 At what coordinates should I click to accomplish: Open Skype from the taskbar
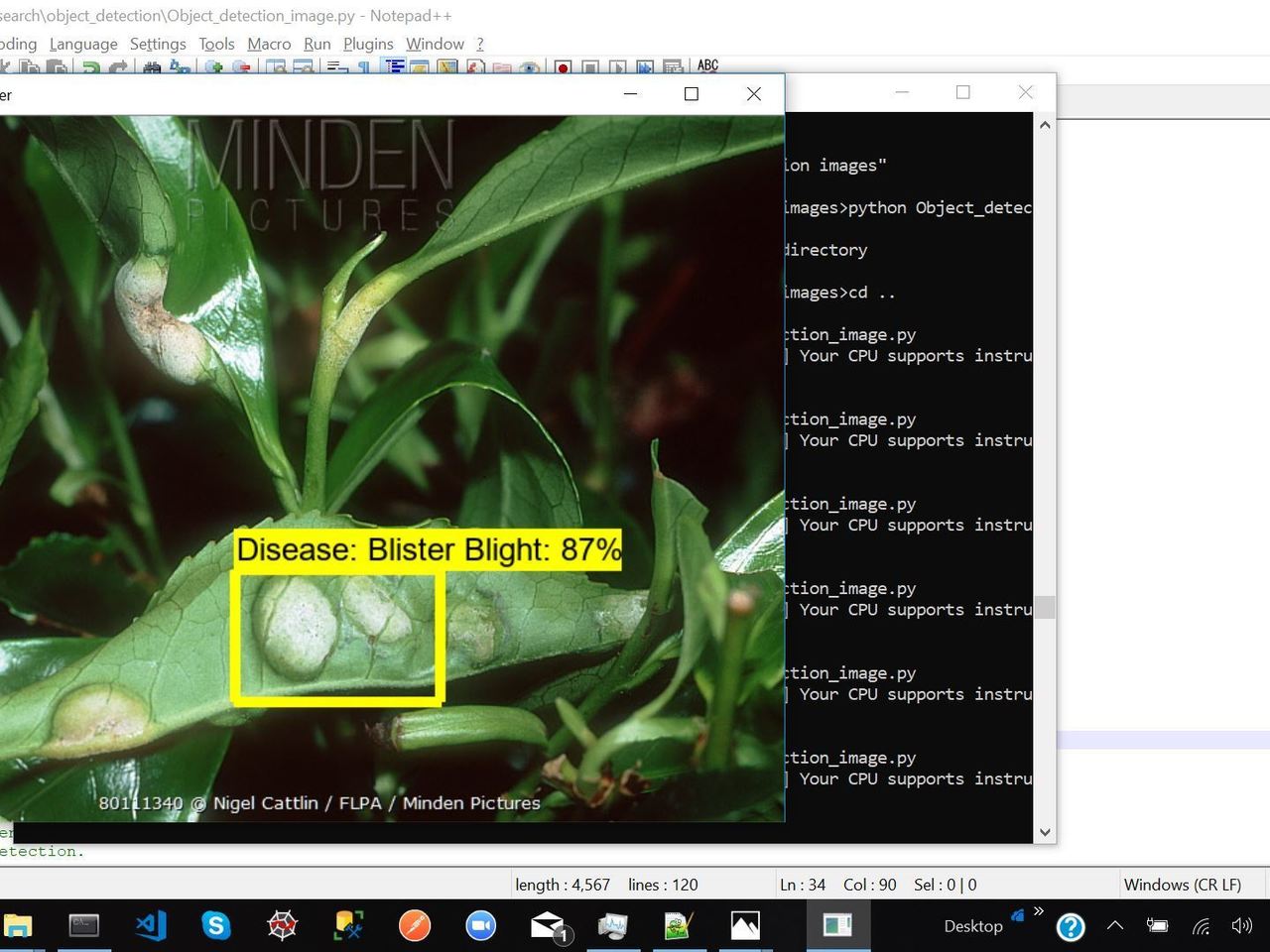(x=215, y=926)
